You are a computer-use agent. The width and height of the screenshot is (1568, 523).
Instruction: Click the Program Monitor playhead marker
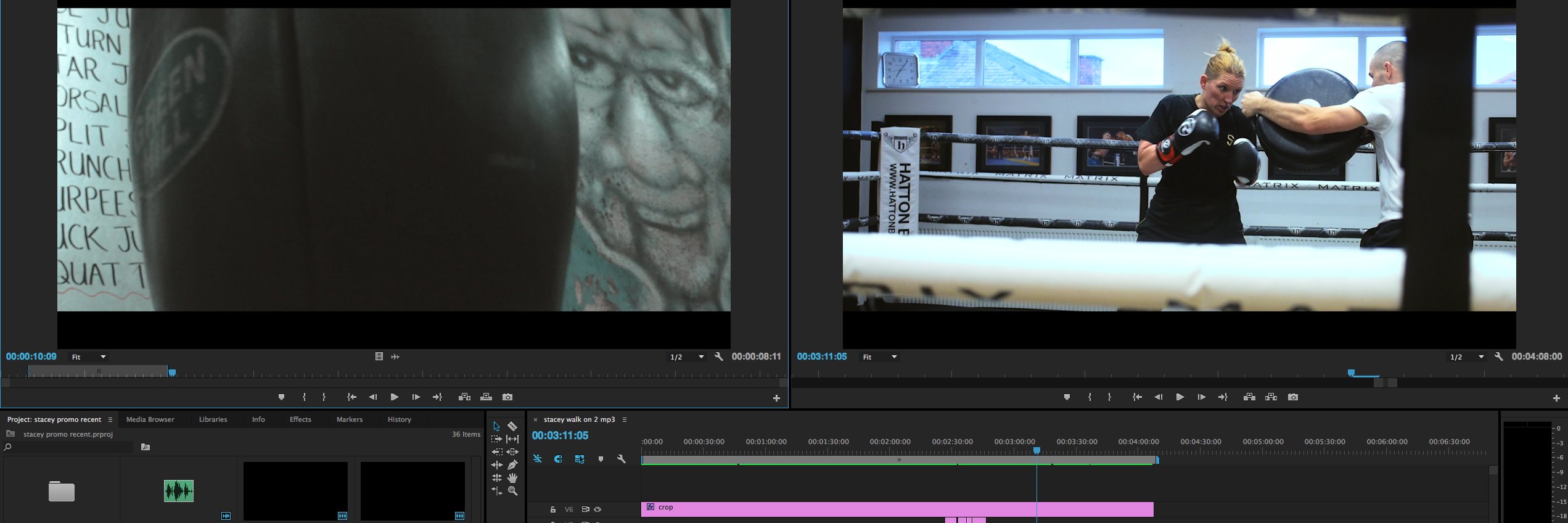click(1351, 373)
